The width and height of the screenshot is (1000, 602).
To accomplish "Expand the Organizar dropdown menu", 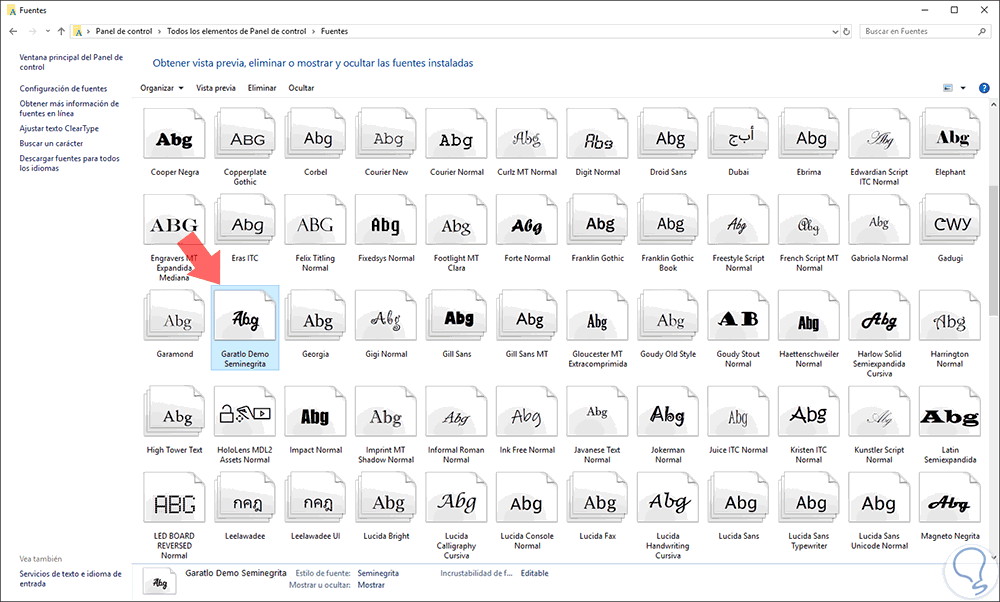I will (x=162, y=88).
